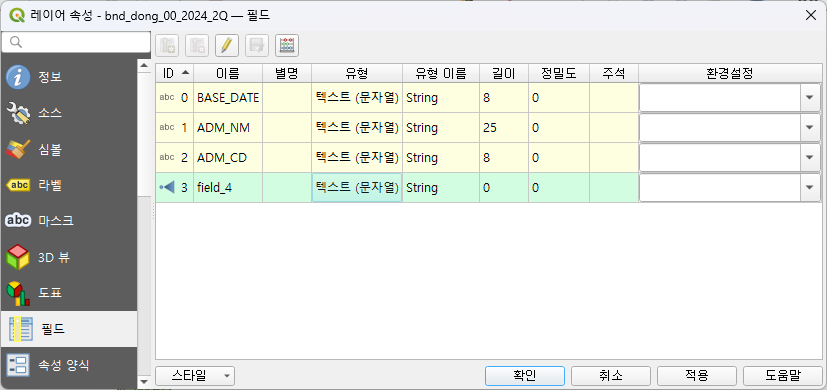Click the 환경설정 column header
The width and height of the screenshot is (827, 390).
730,73
